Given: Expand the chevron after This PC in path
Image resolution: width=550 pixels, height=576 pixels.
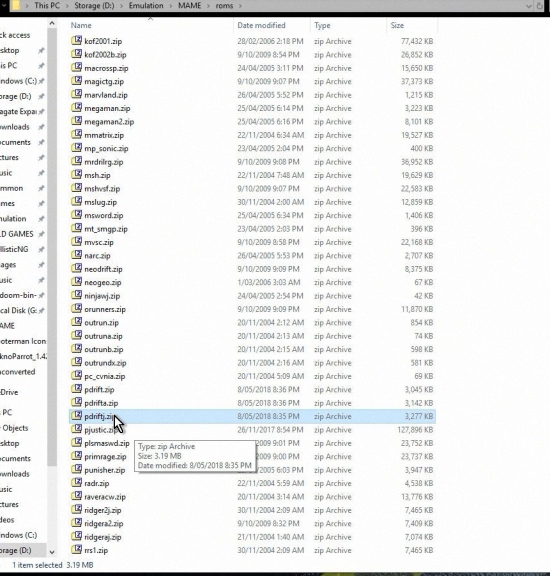Looking at the screenshot, I should pos(67,6).
